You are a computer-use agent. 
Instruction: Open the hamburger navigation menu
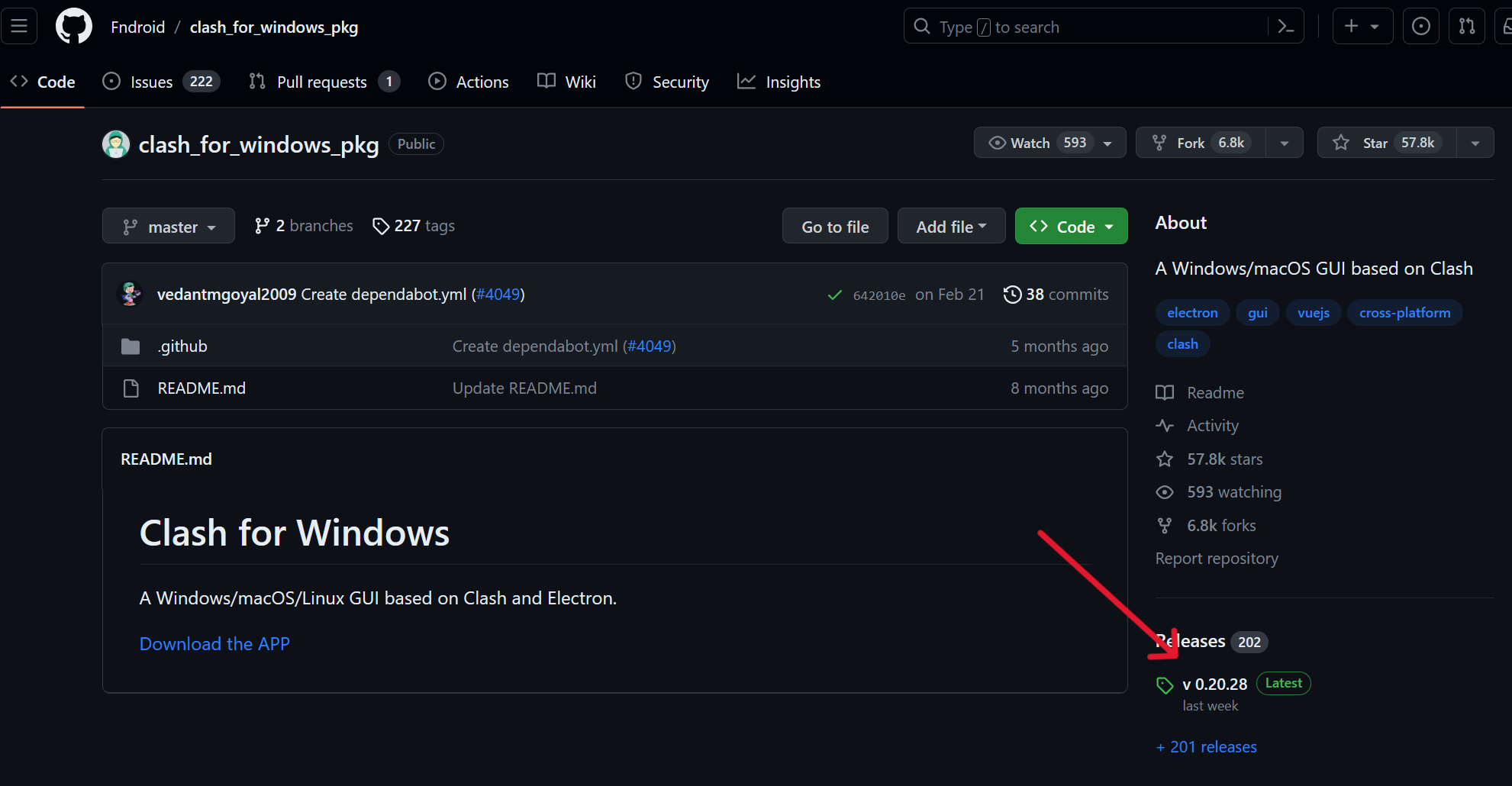pos(19,27)
